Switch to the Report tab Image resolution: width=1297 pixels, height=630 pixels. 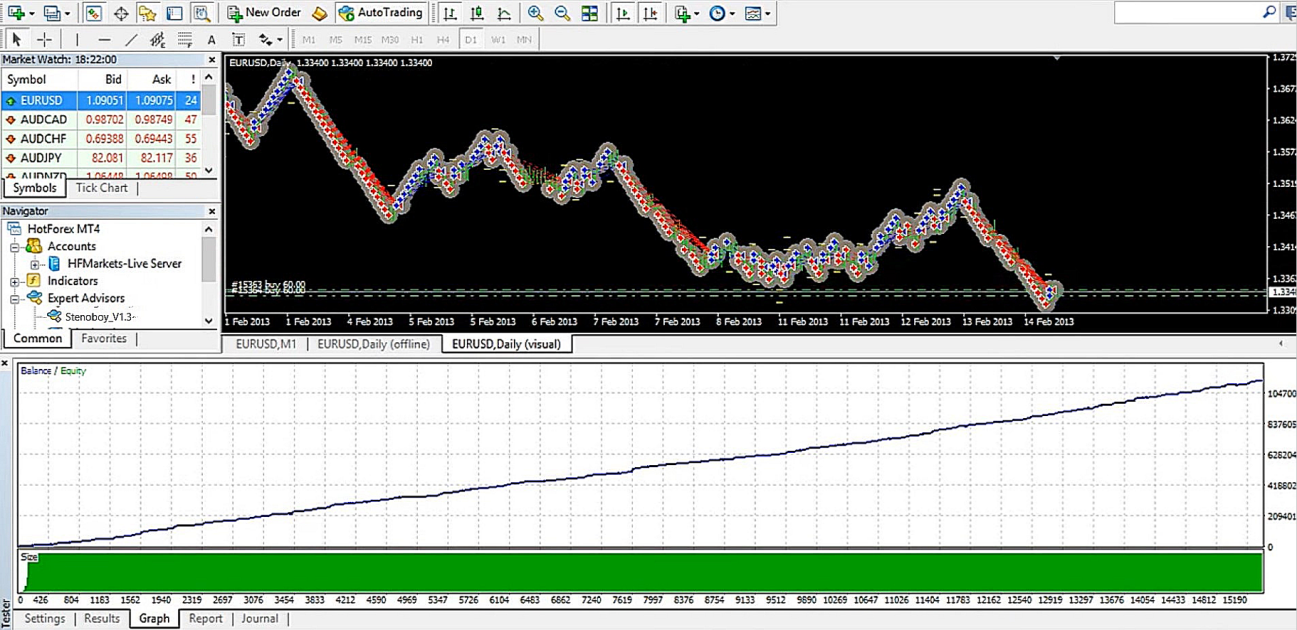[205, 619]
